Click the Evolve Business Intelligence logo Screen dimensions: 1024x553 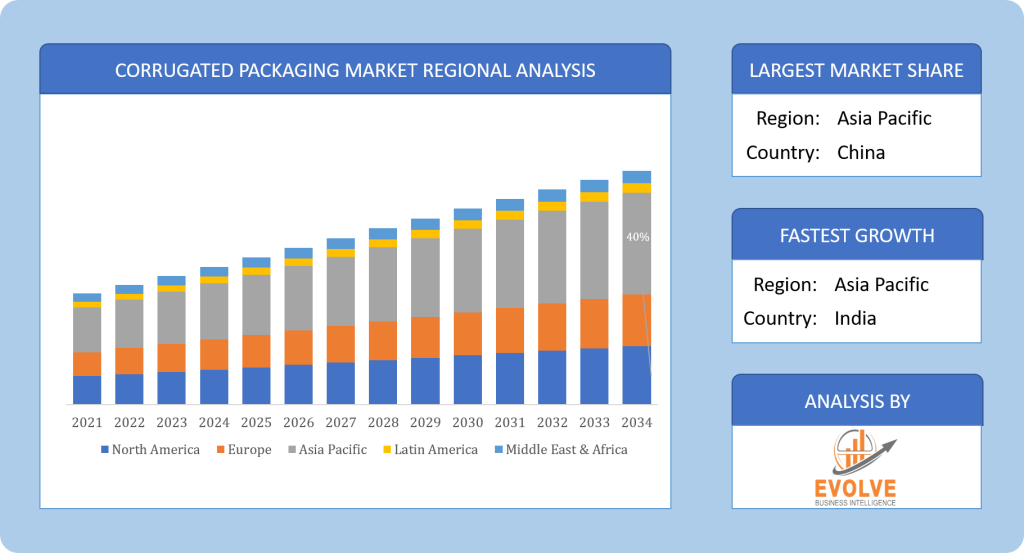tap(856, 467)
